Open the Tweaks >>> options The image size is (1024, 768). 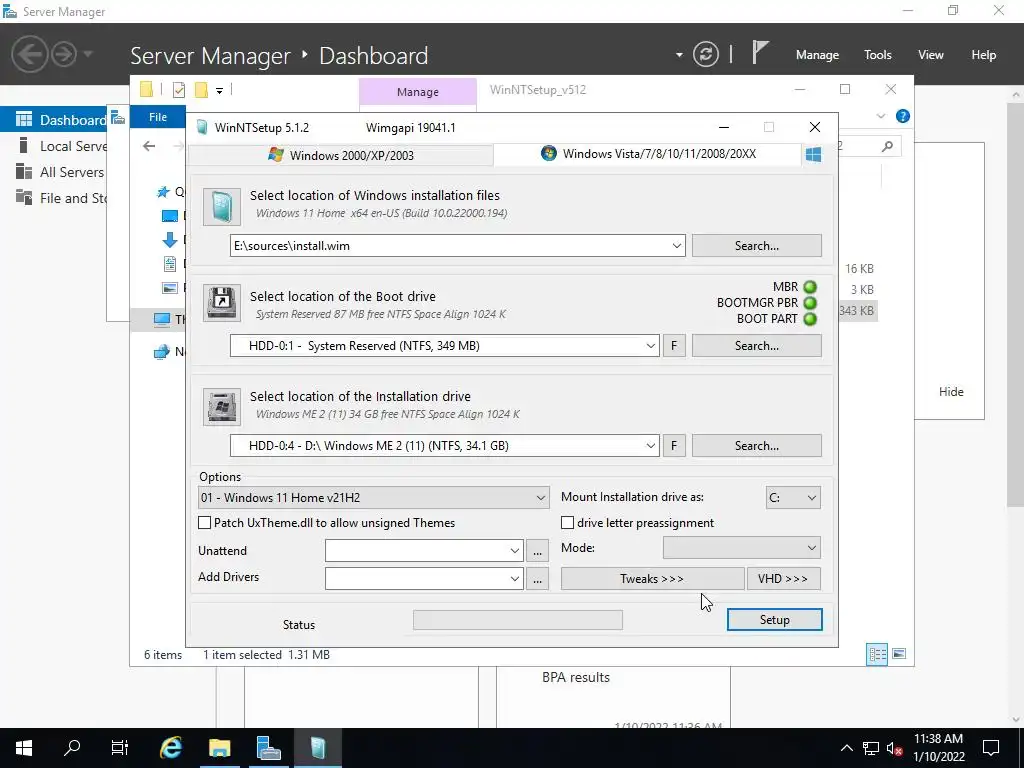(652, 579)
